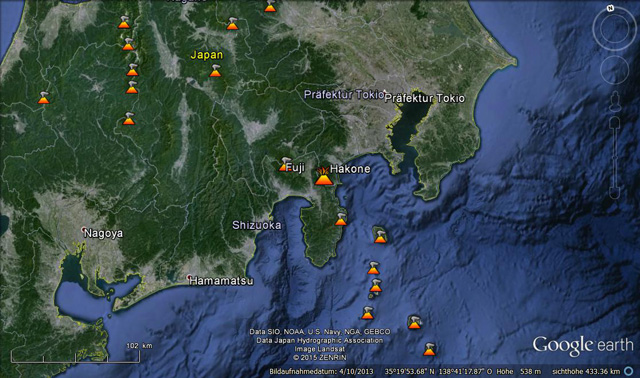Click the Google earth logo
This screenshot has height=378, width=640.
click(583, 346)
